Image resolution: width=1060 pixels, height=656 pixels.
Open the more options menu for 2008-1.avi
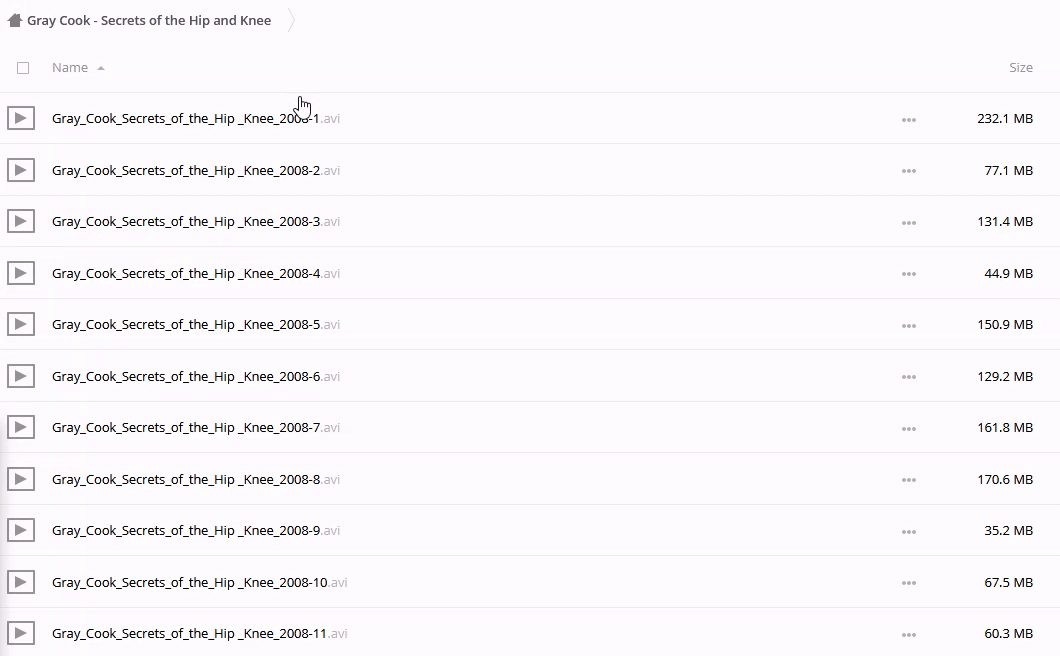tap(908, 120)
